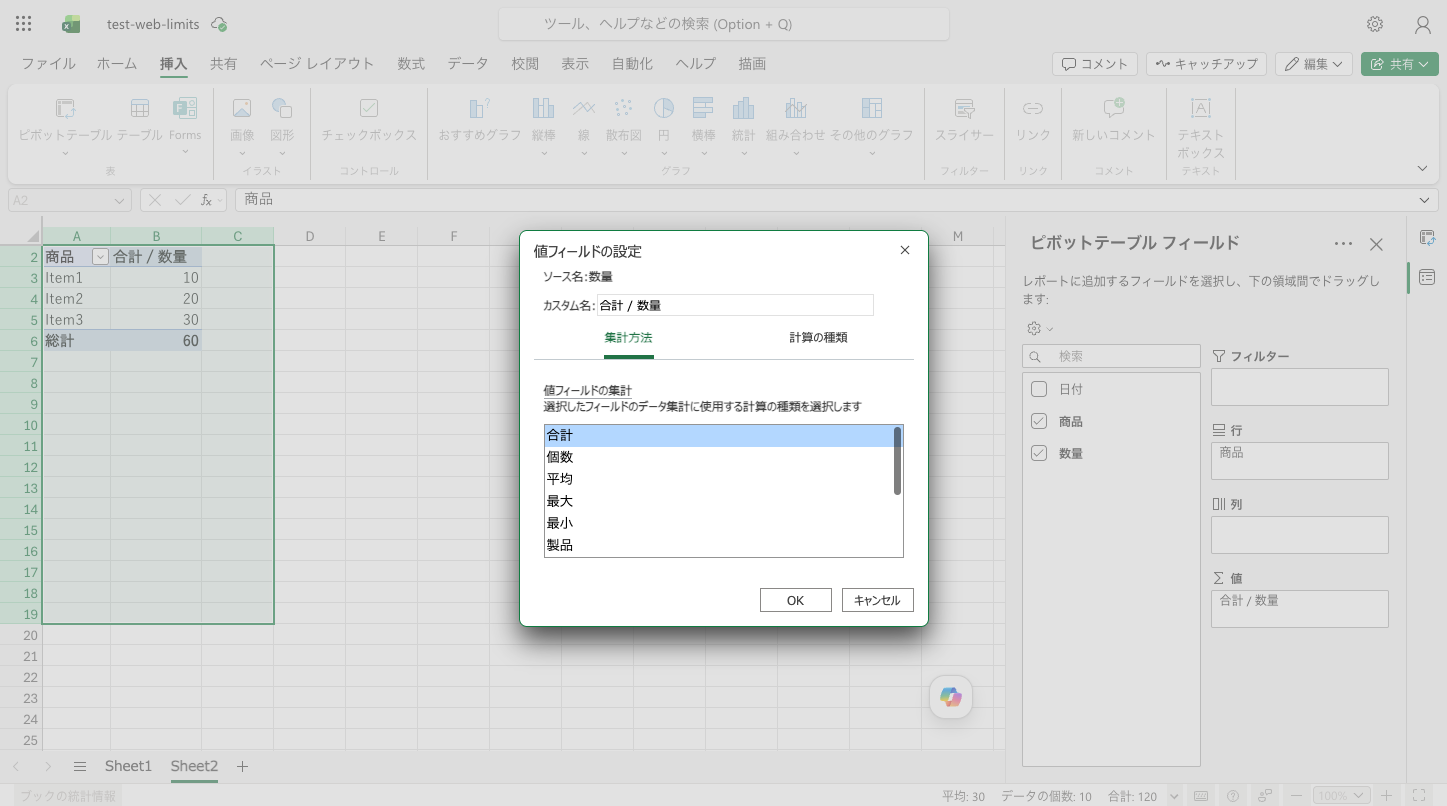Click the Excel file icon in title bar

[x=71, y=24]
